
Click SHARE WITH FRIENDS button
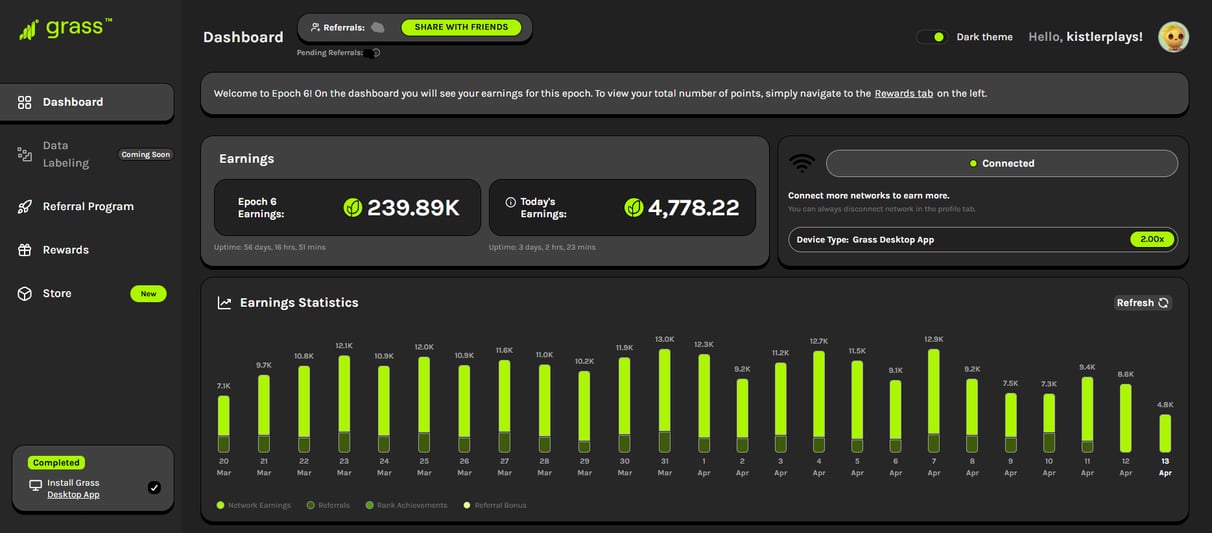pos(461,28)
